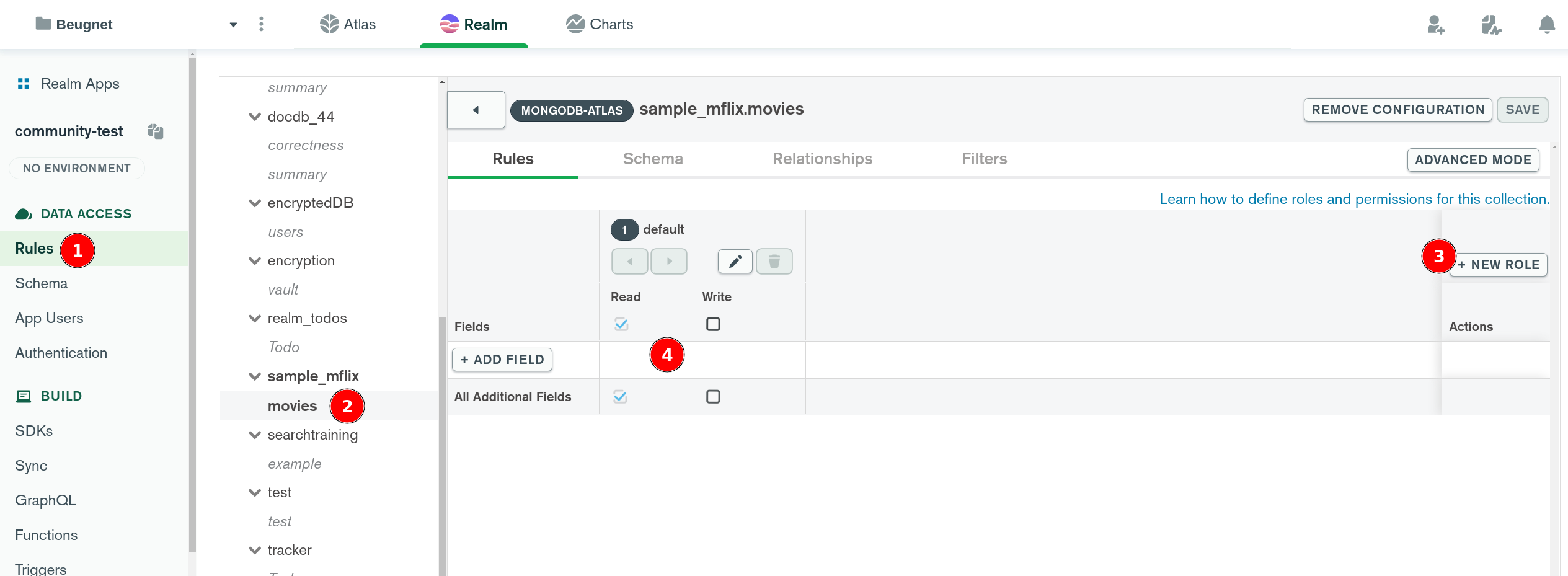
Task: Move default role right with arrow
Action: click(x=668, y=262)
